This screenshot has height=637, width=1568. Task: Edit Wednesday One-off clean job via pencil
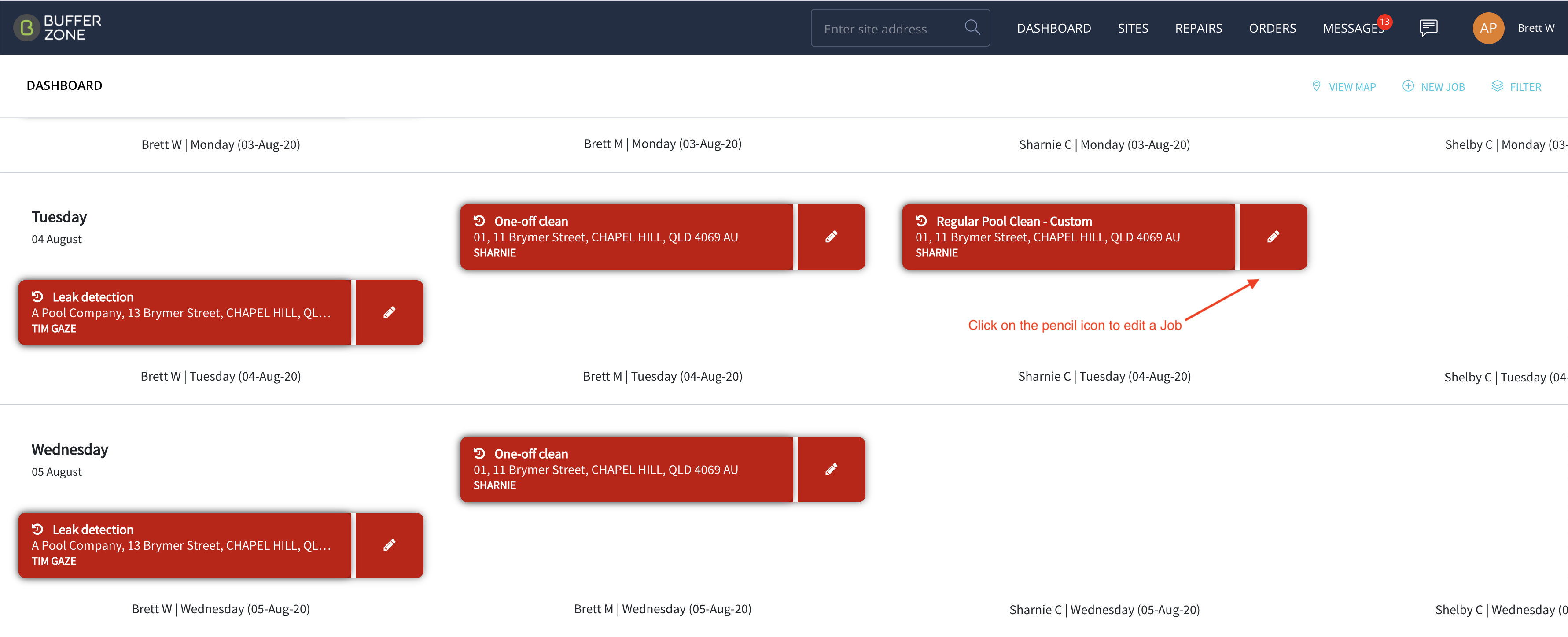click(831, 469)
